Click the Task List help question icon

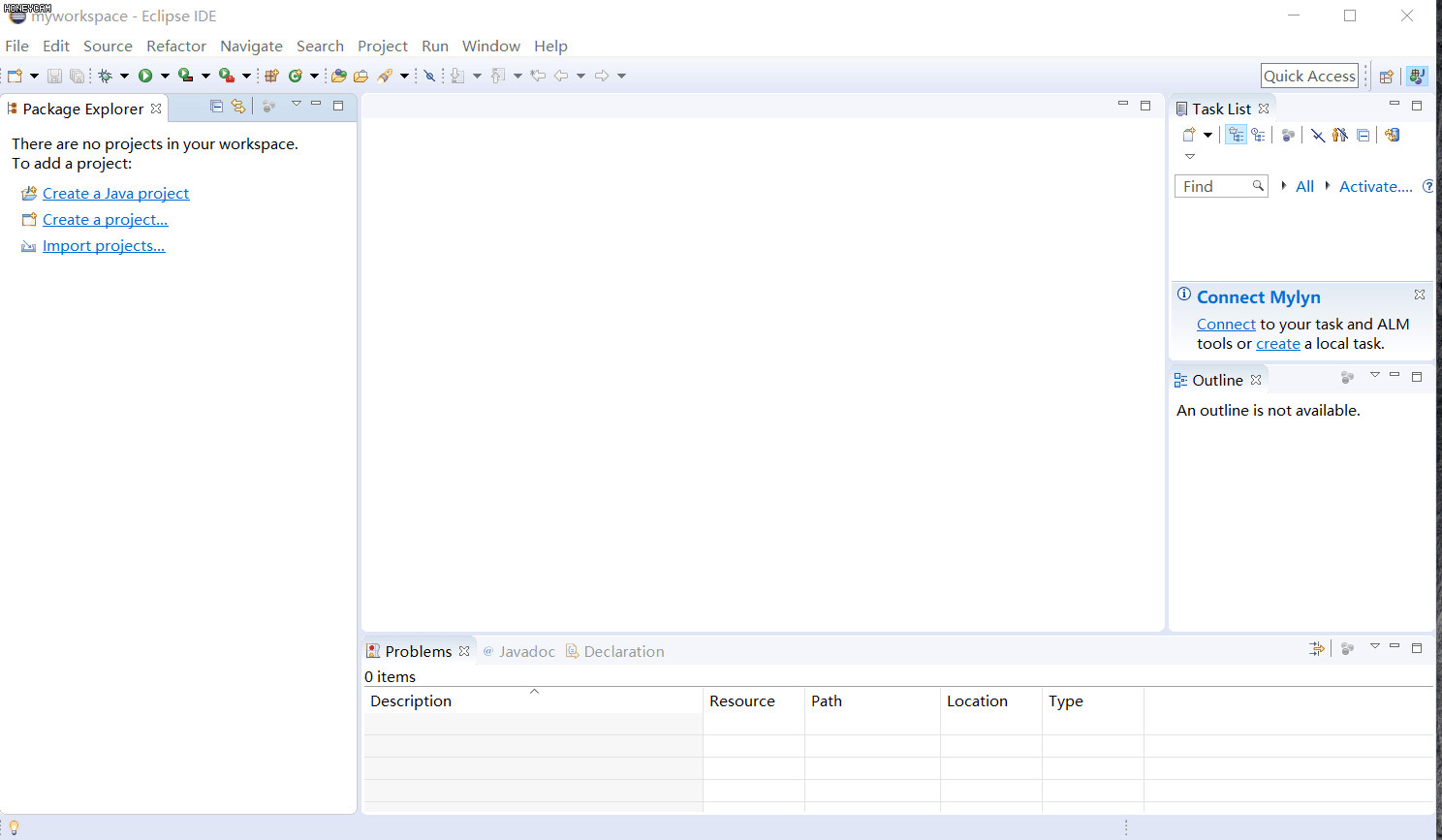coord(1427,186)
